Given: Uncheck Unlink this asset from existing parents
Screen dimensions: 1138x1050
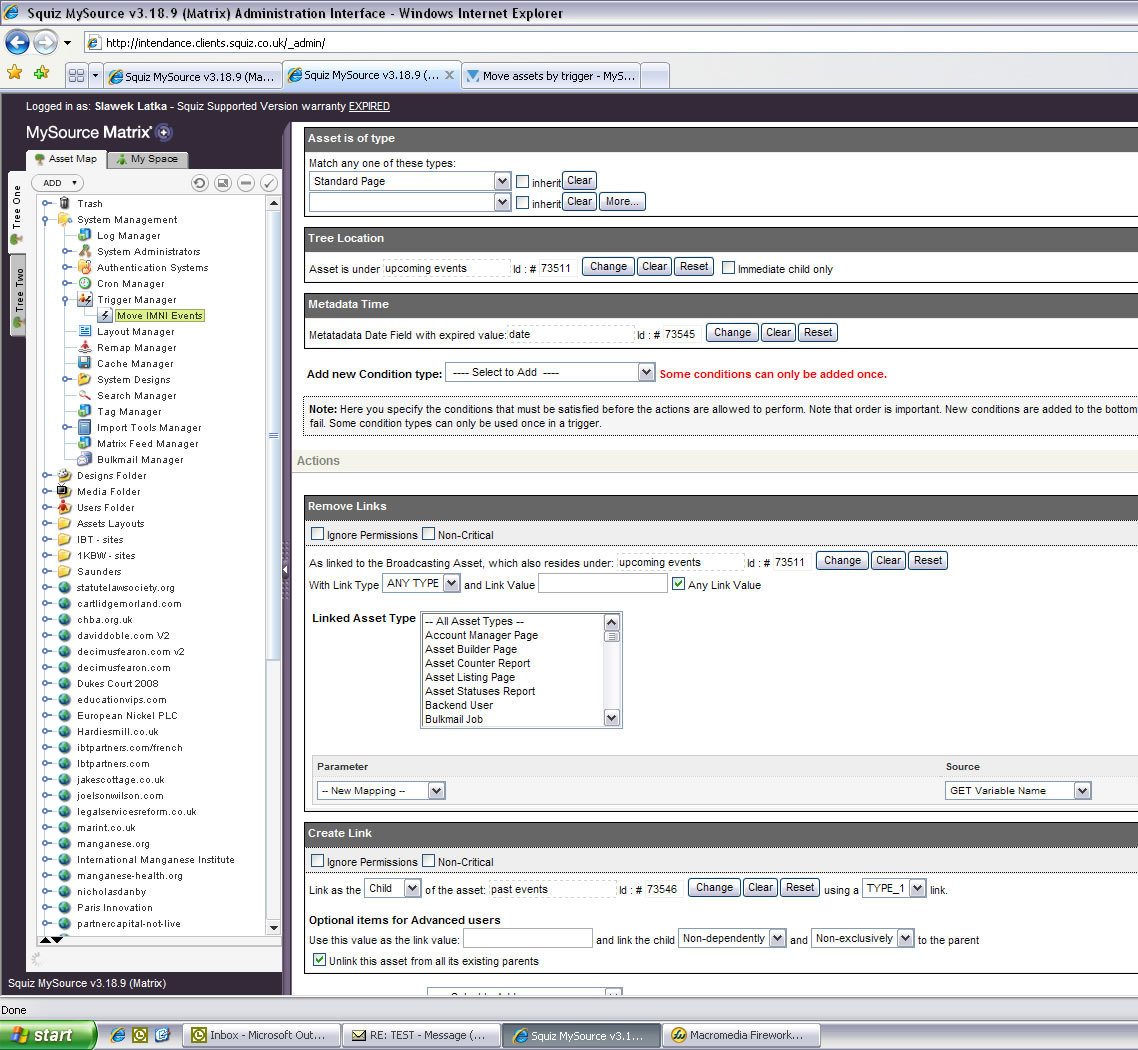Looking at the screenshot, I should tap(319, 959).
